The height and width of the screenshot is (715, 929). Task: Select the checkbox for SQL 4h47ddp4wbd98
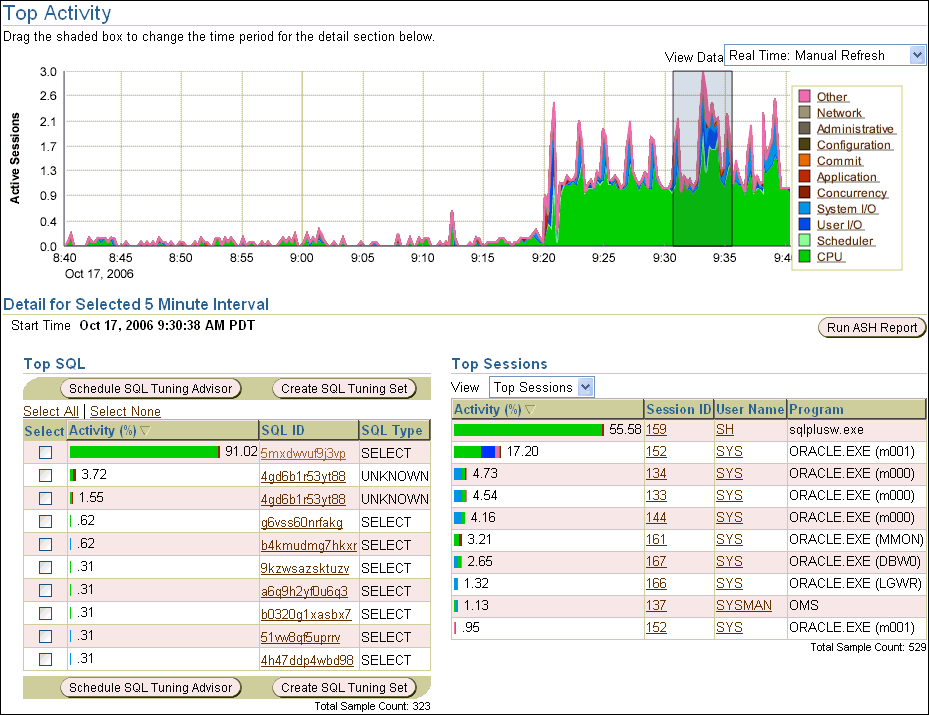point(45,660)
